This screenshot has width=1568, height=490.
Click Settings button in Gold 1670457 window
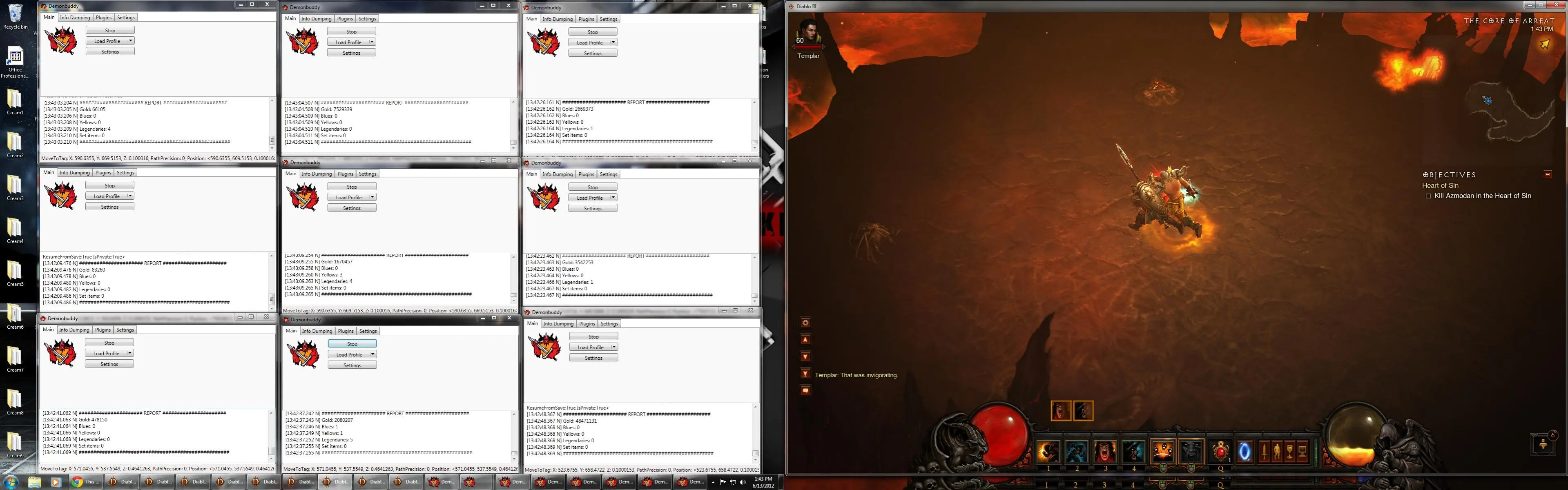pyautogui.click(x=352, y=208)
